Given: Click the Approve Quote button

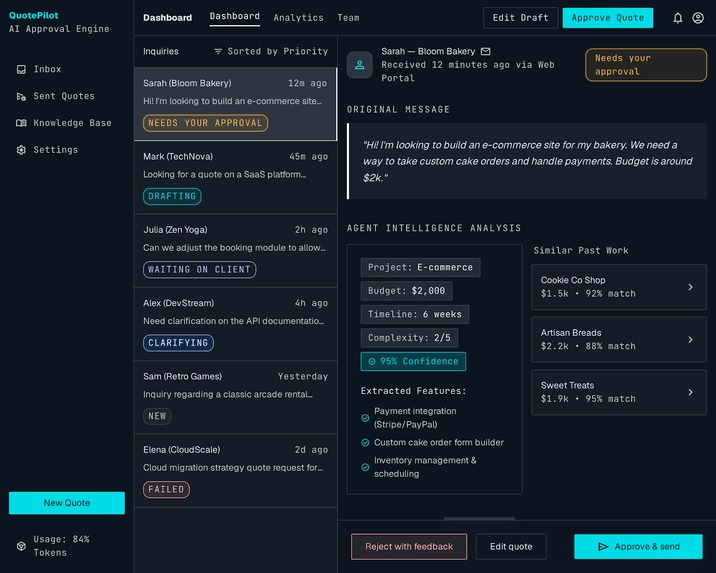Looking at the screenshot, I should [x=608, y=18].
